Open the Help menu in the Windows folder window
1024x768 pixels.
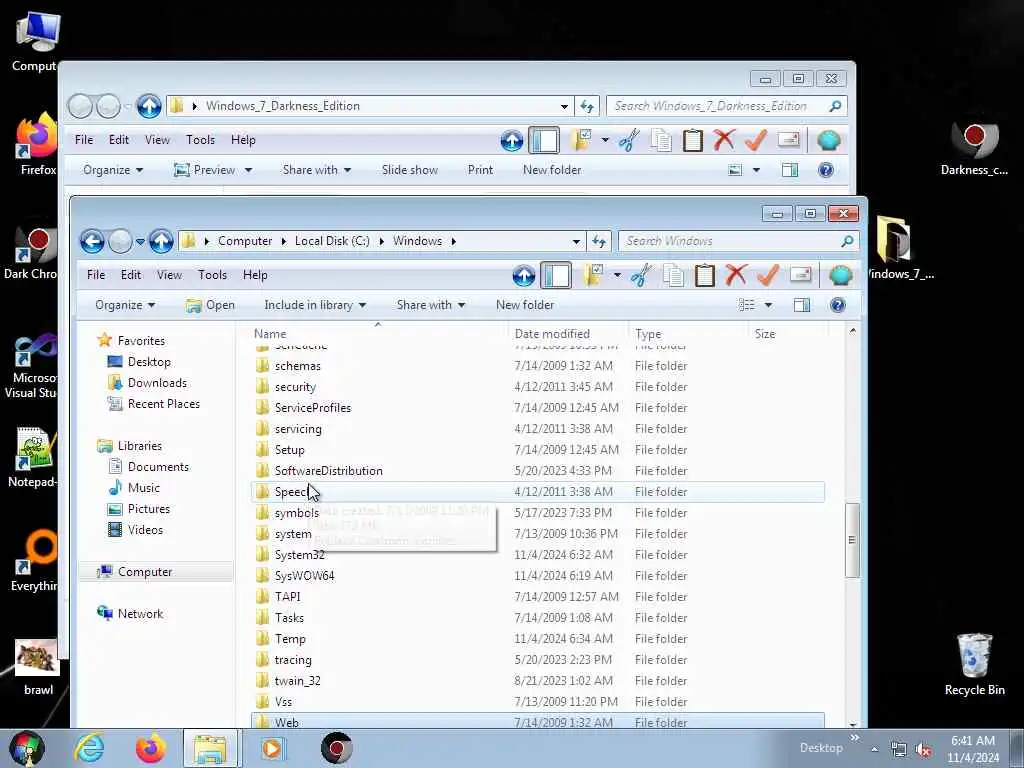click(255, 275)
